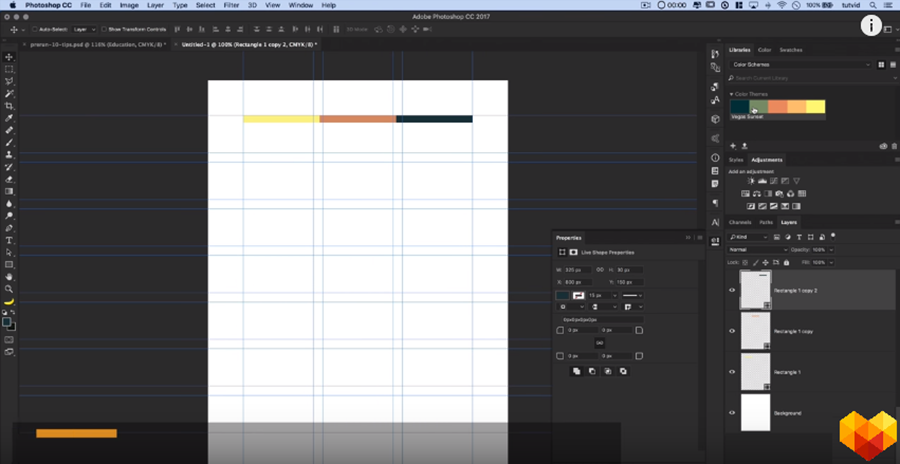Click the Background layer thumbnail
The height and width of the screenshot is (464, 900).
[x=755, y=412]
